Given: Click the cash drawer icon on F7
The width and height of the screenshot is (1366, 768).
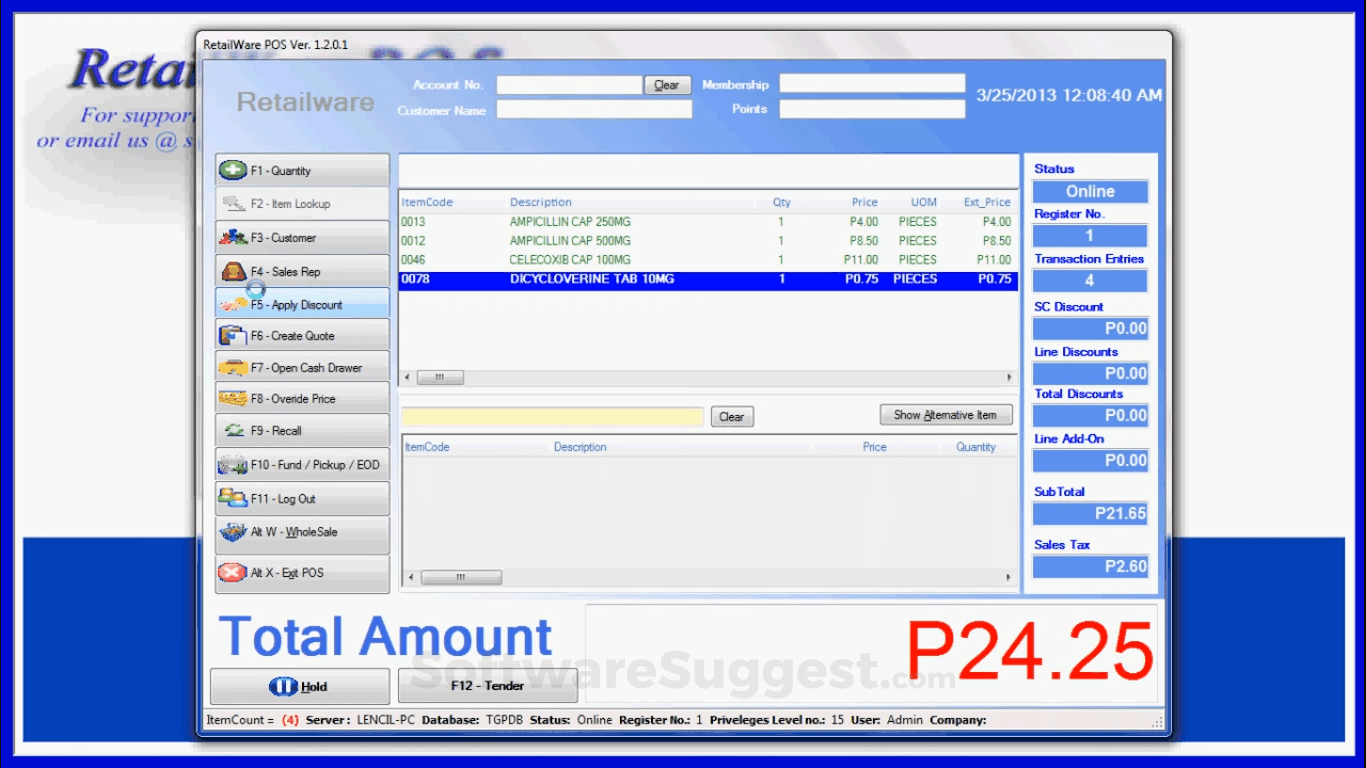Looking at the screenshot, I should coord(233,368).
